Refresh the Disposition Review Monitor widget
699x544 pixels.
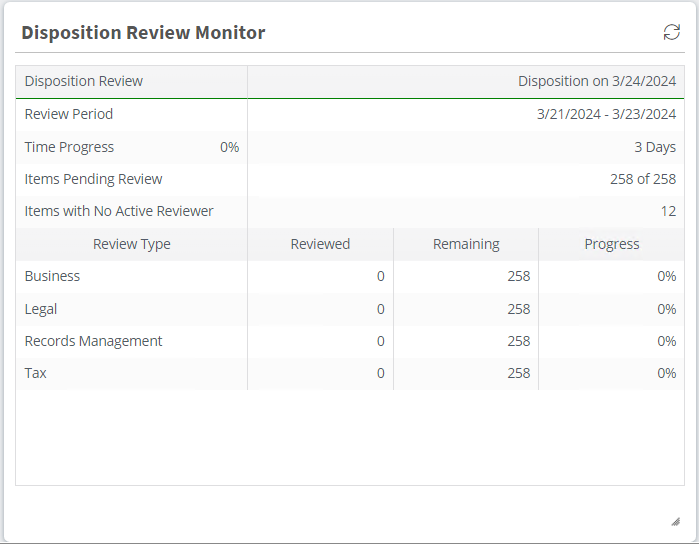[x=671, y=32]
